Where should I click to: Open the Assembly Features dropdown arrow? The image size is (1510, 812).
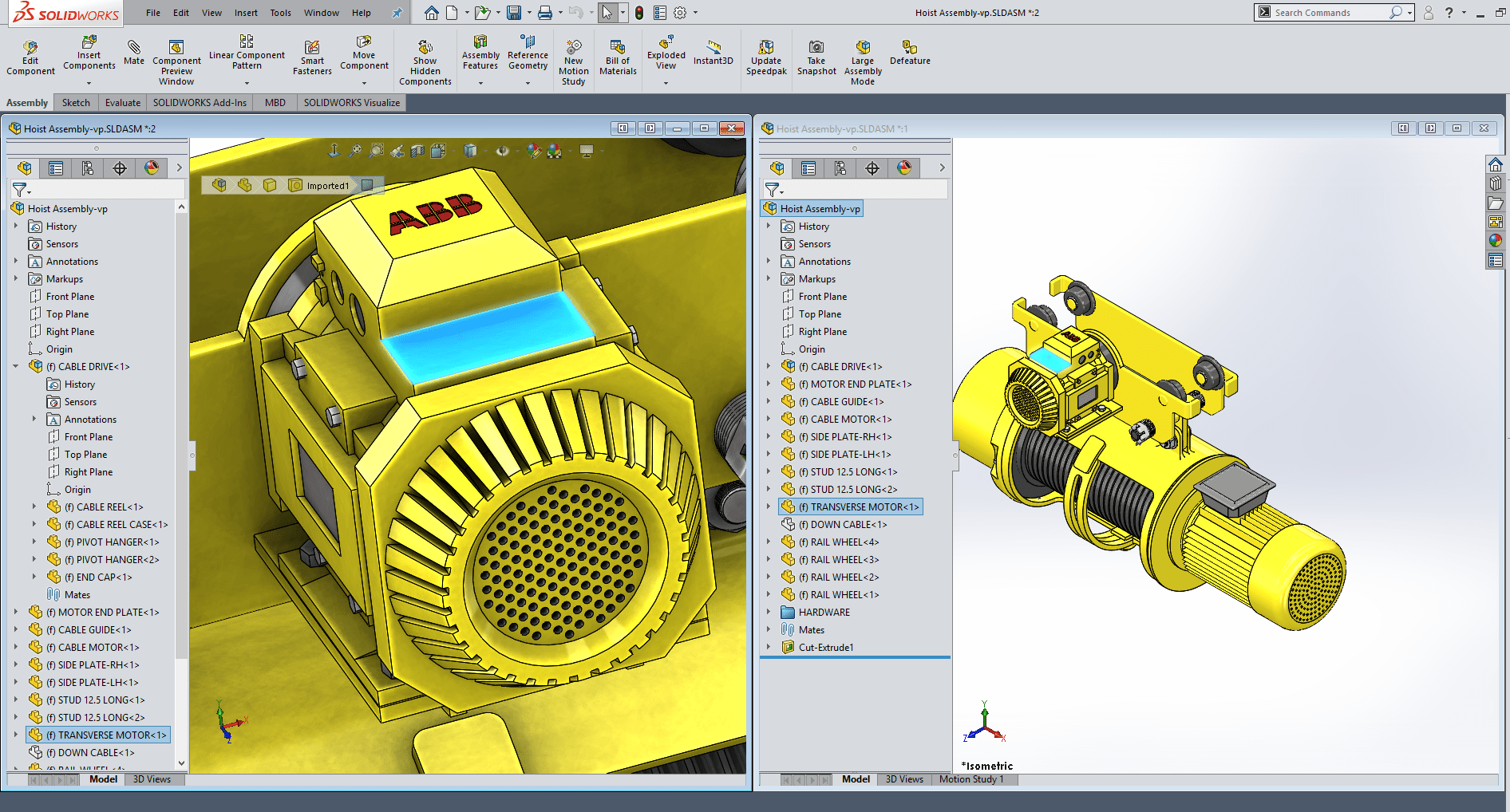click(x=480, y=83)
